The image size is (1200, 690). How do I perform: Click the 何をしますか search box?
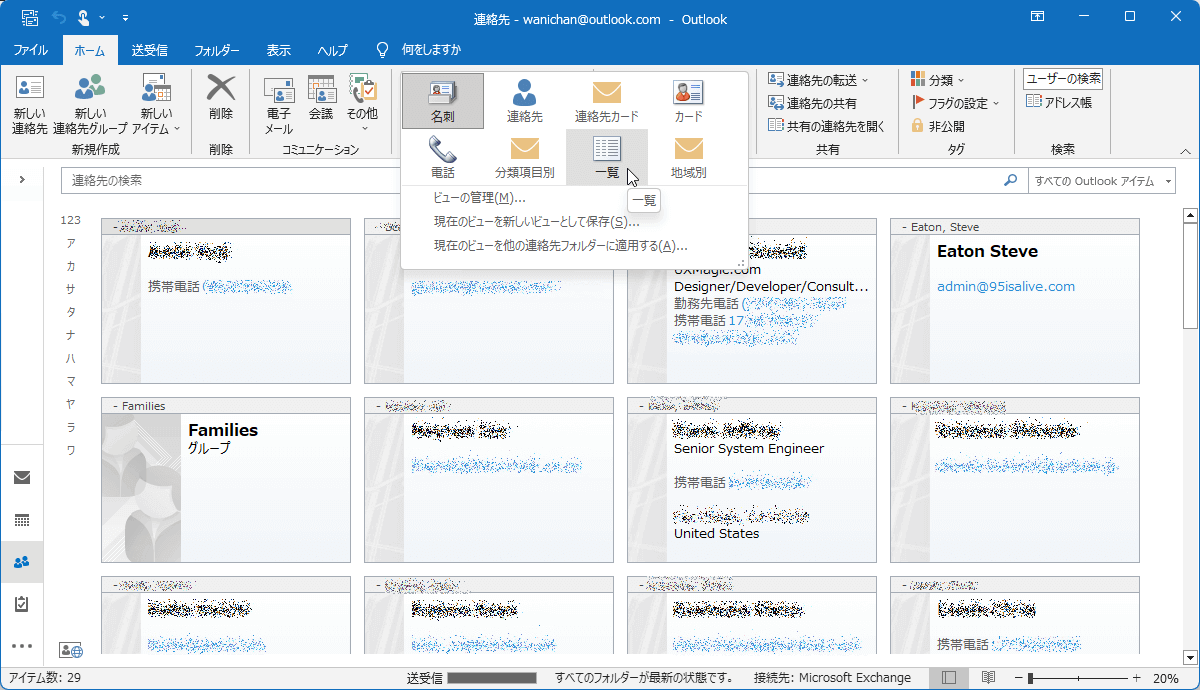point(419,50)
